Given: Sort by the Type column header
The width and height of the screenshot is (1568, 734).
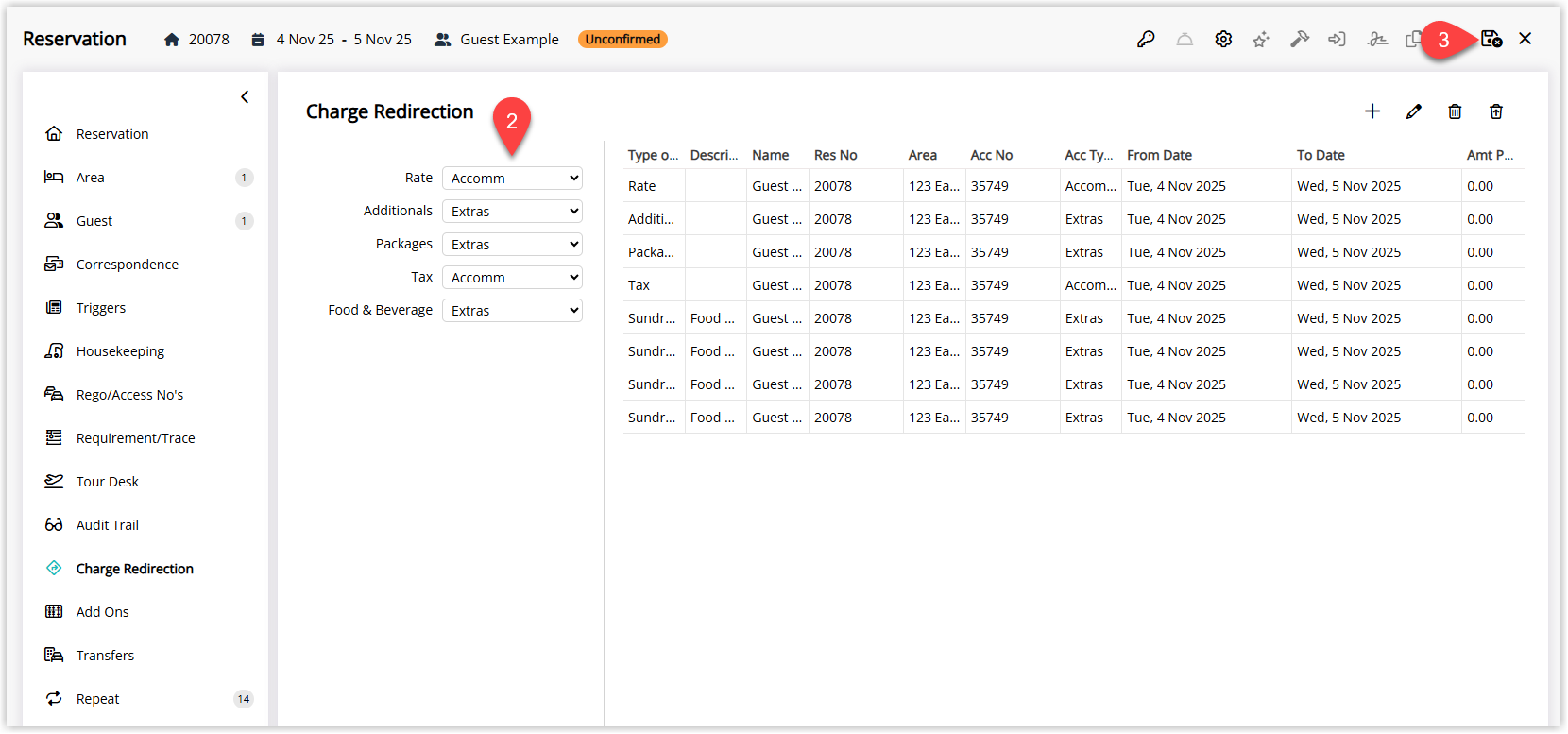Looking at the screenshot, I should (653, 155).
